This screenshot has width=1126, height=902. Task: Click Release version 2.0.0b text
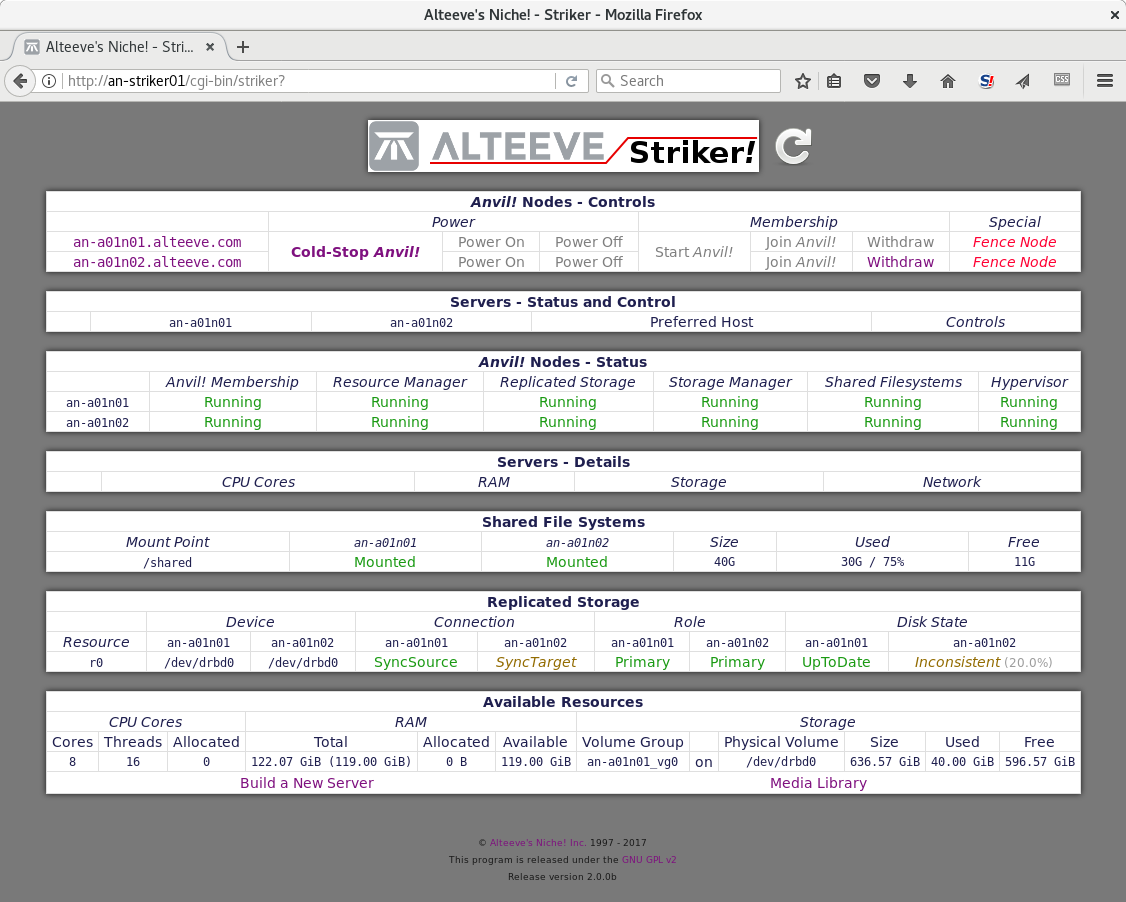[562, 877]
